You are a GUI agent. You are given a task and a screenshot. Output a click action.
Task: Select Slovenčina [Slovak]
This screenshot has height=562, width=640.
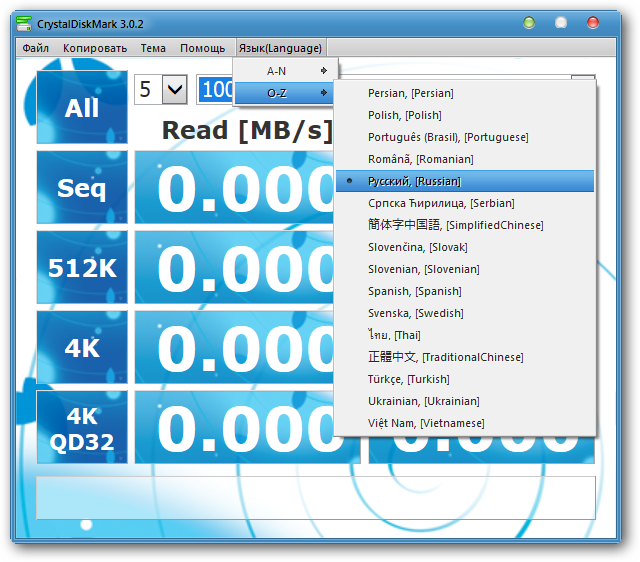point(464,247)
